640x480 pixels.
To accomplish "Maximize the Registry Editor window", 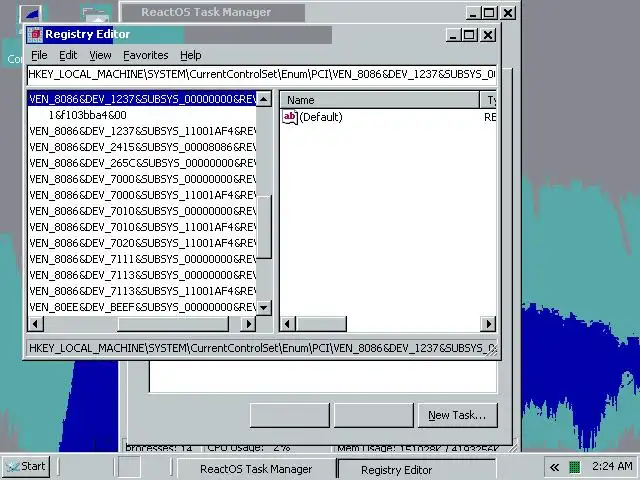I will 469,35.
